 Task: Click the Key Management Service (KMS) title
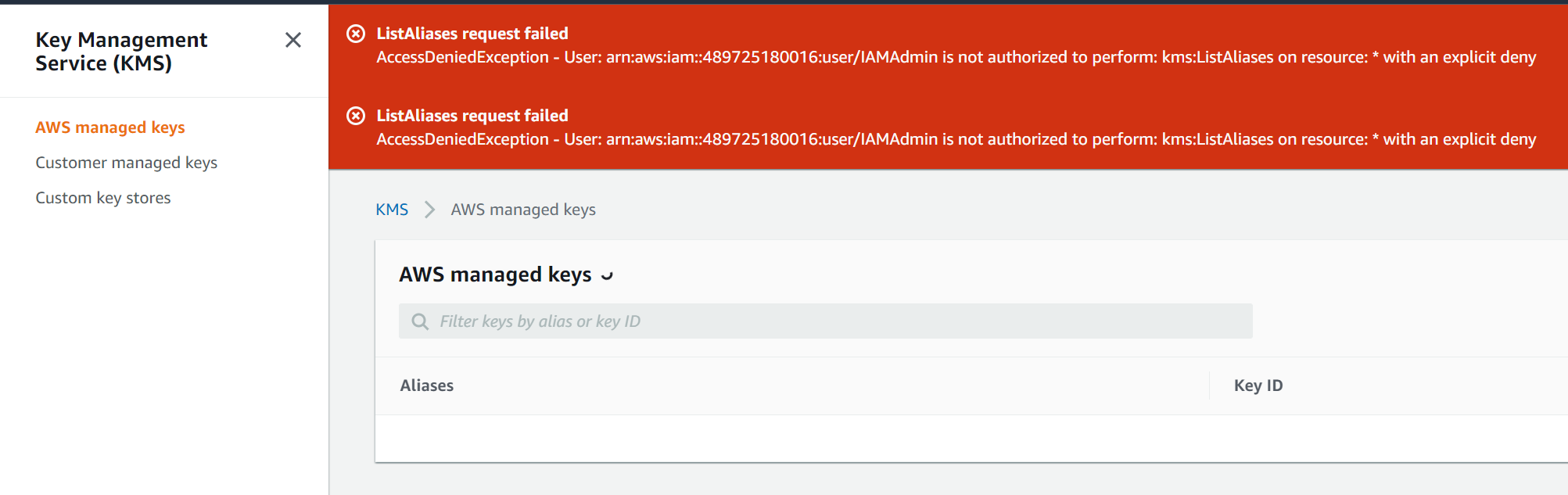121,52
